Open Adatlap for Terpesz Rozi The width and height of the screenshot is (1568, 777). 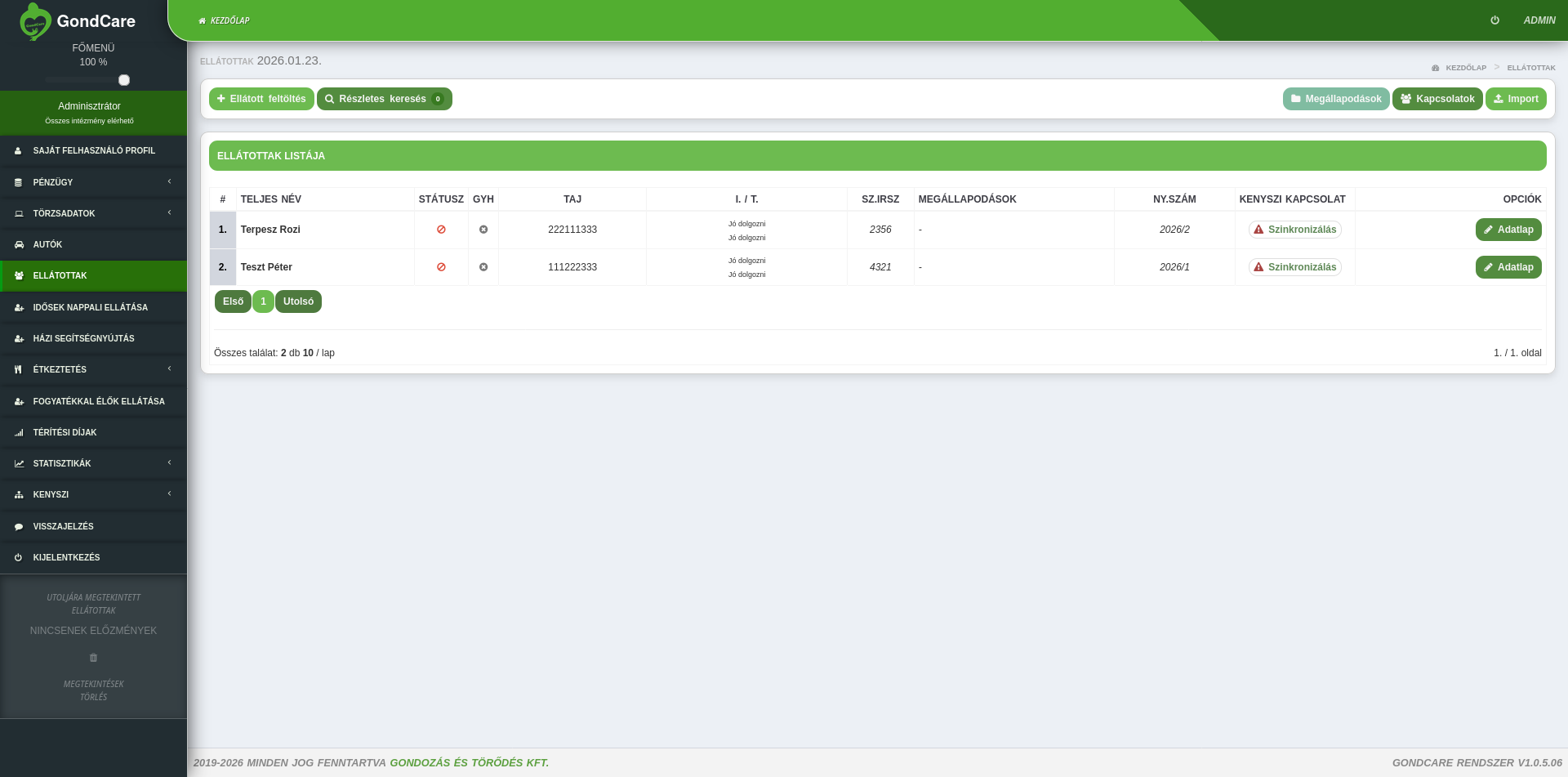tap(1508, 230)
